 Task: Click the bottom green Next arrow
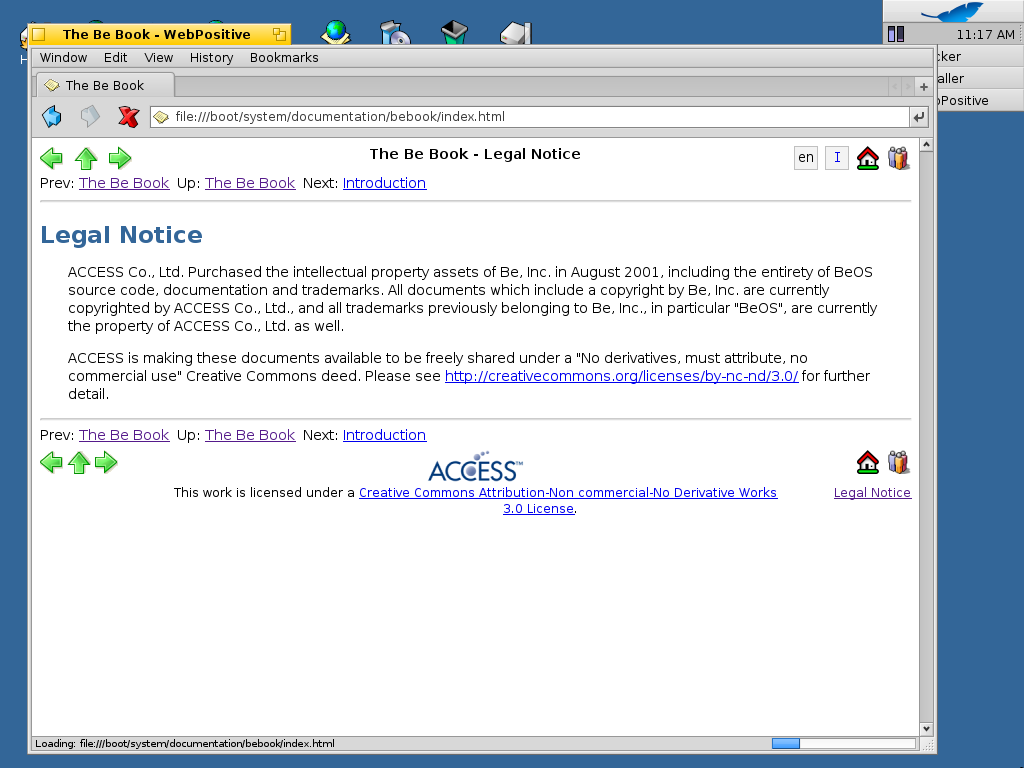tap(106, 462)
